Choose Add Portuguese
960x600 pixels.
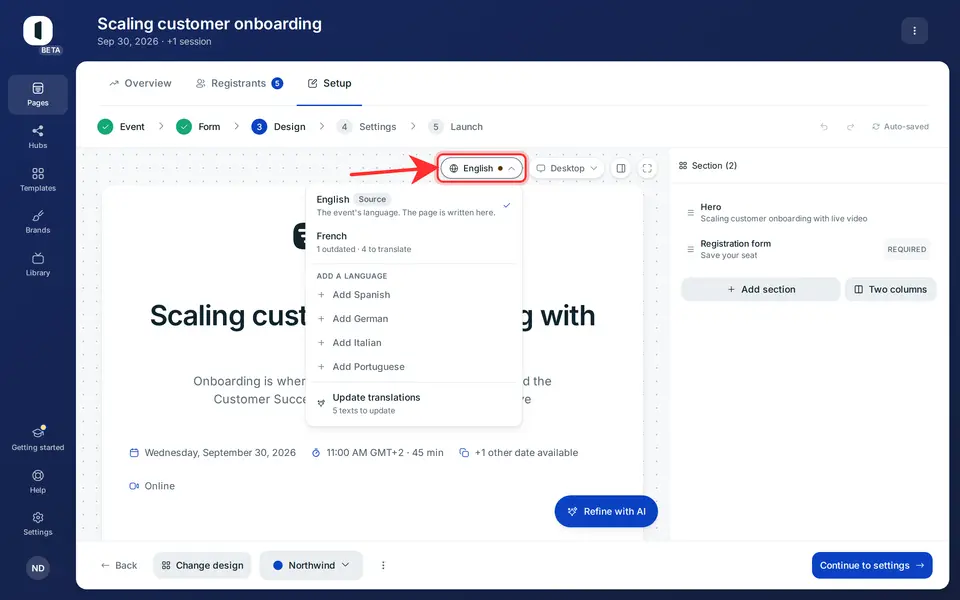point(414,367)
